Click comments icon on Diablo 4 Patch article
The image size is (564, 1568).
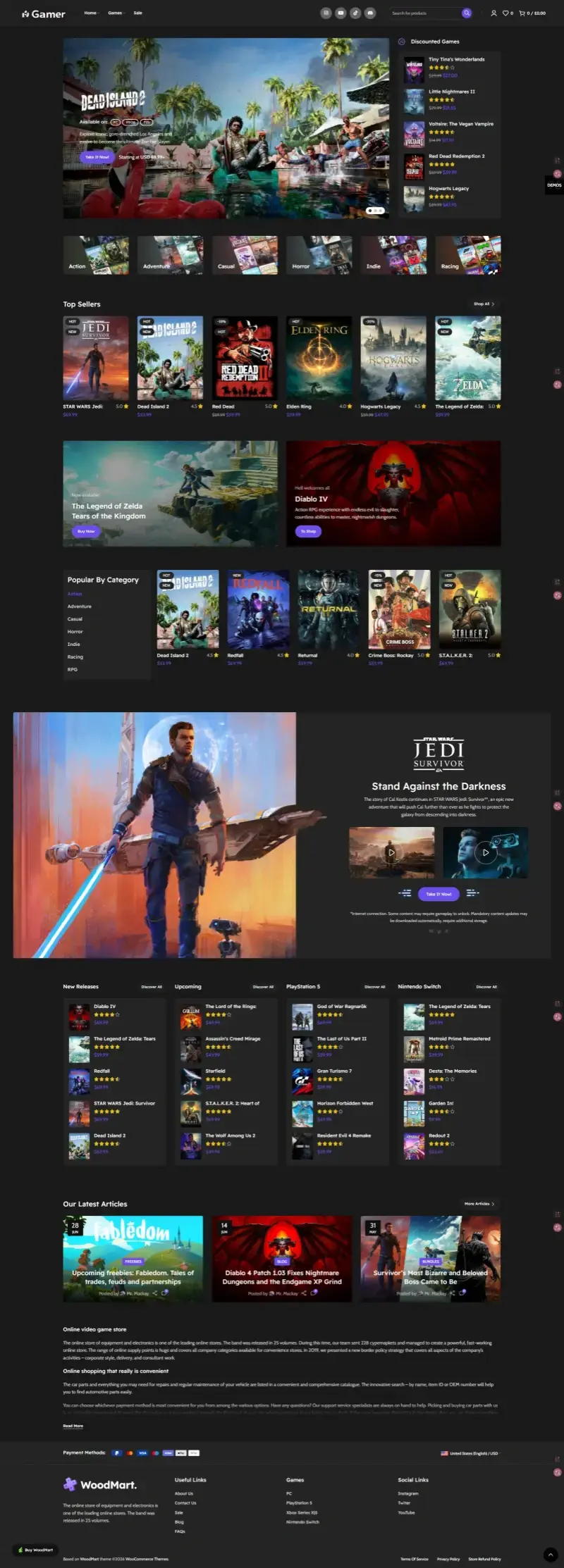click(x=314, y=1293)
